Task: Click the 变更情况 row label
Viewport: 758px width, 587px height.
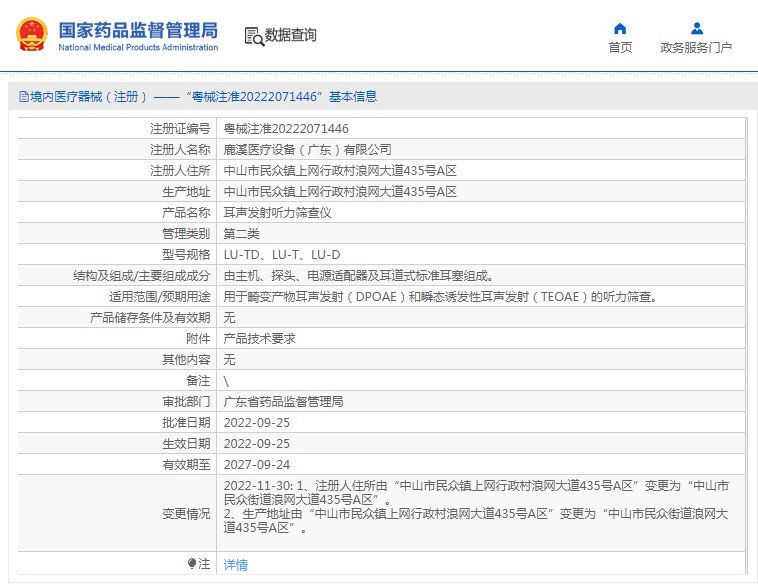Action: (x=186, y=514)
